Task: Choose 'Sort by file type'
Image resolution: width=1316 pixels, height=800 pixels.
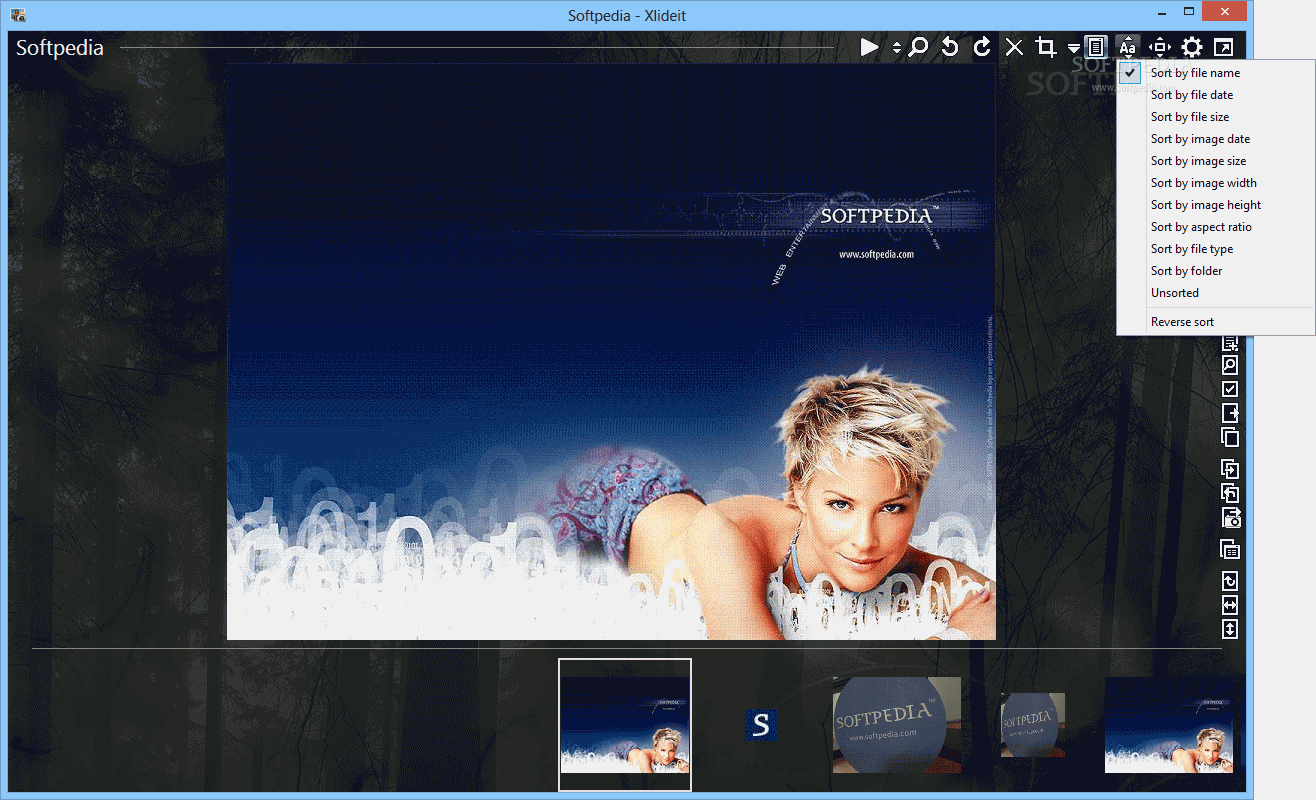Action: (x=1215, y=249)
